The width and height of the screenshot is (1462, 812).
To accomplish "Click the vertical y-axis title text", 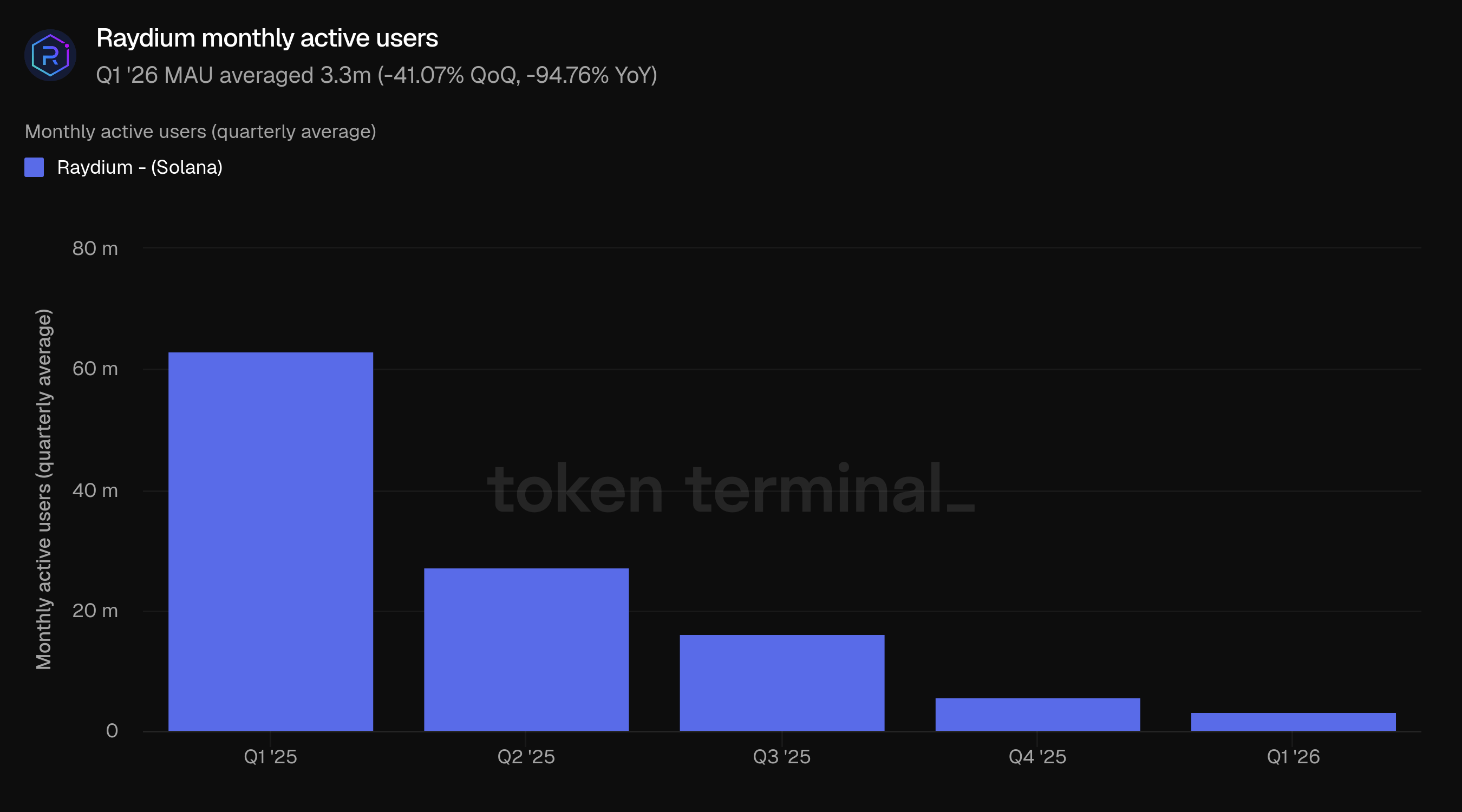I will click(x=44, y=489).
